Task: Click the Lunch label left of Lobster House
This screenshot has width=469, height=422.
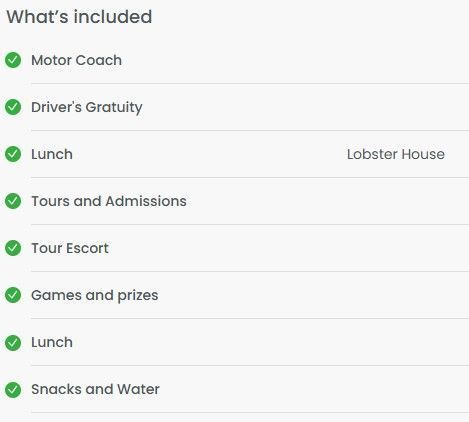Action: point(52,154)
